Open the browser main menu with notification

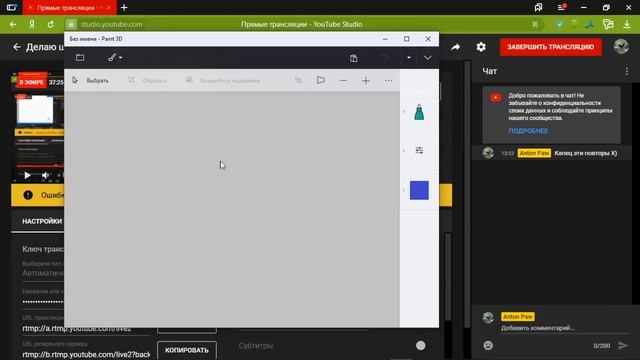click(562, 7)
